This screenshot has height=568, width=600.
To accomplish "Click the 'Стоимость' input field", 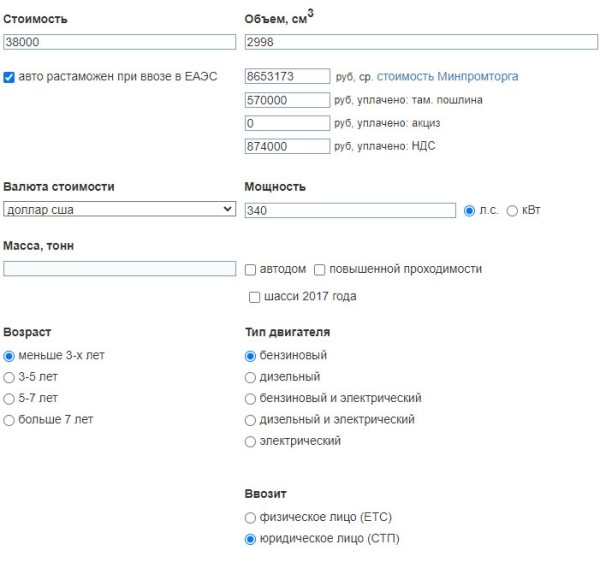I will pos(119,42).
